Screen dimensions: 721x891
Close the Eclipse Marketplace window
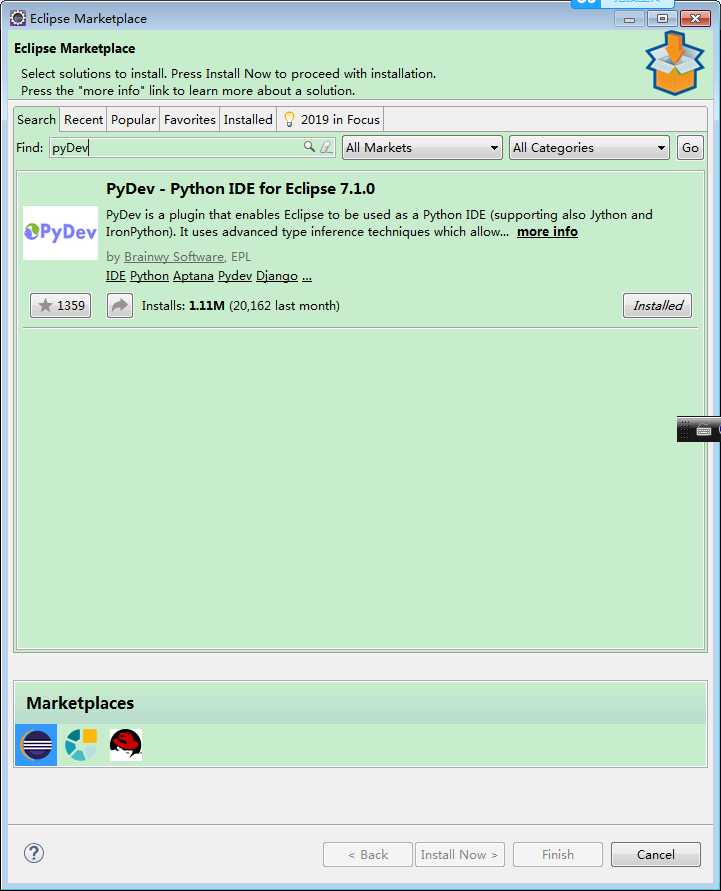[x=695, y=19]
